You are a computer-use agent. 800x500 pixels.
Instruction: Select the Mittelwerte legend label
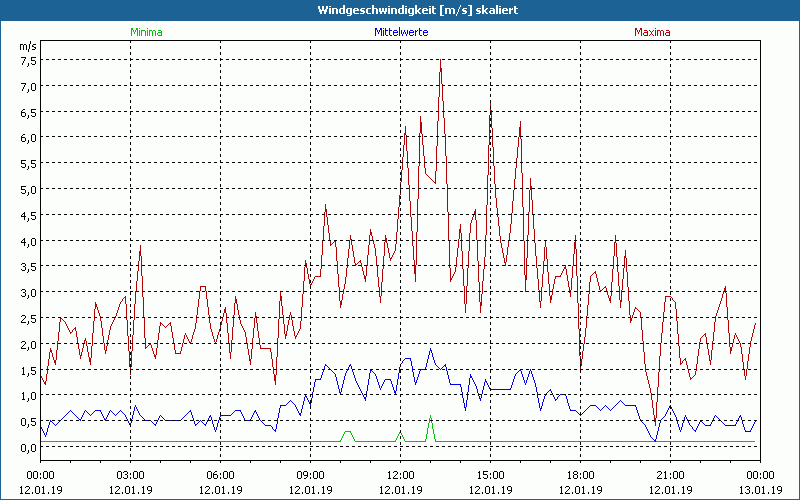point(400,32)
